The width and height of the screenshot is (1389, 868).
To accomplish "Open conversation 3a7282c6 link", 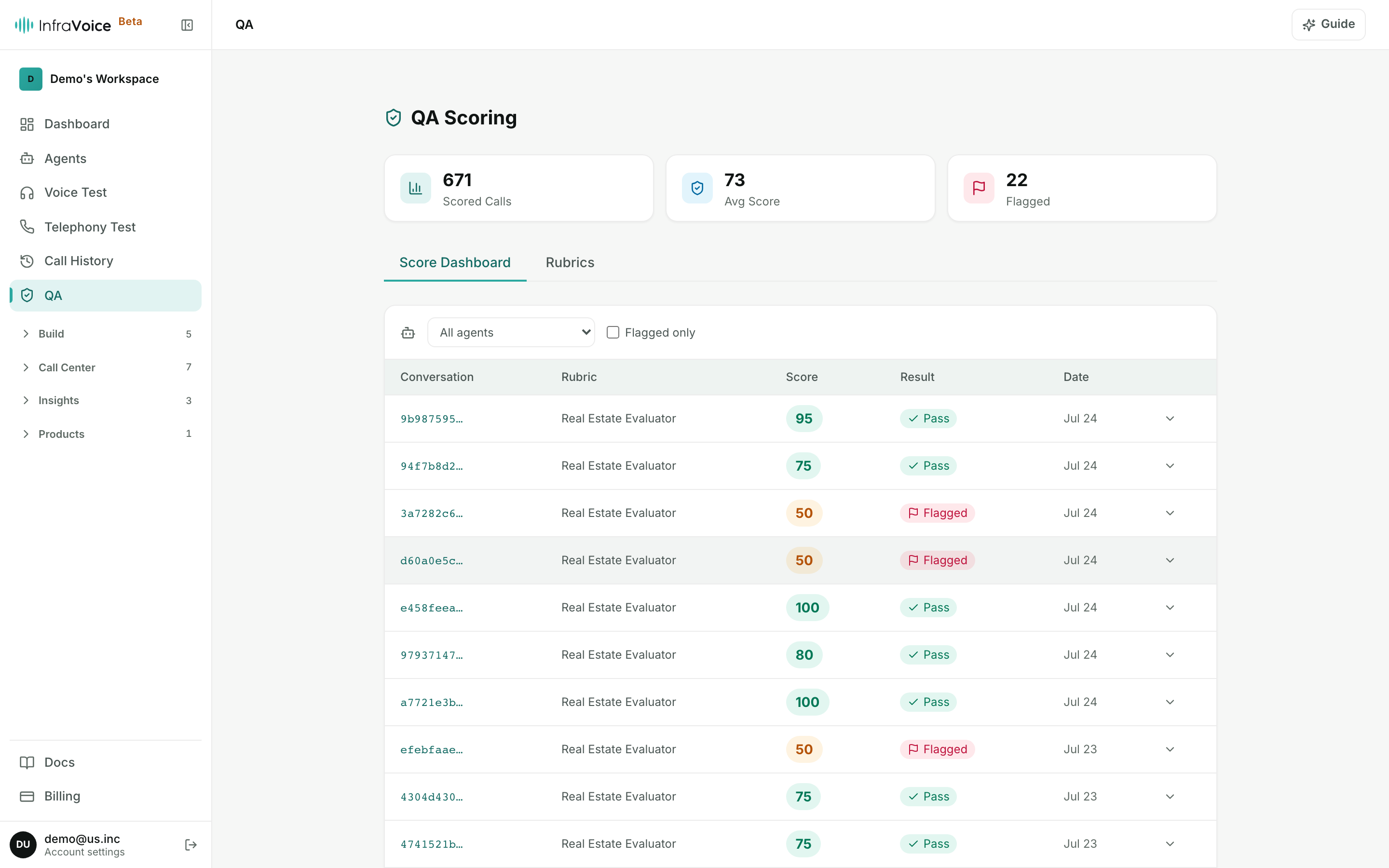I will tap(431, 513).
